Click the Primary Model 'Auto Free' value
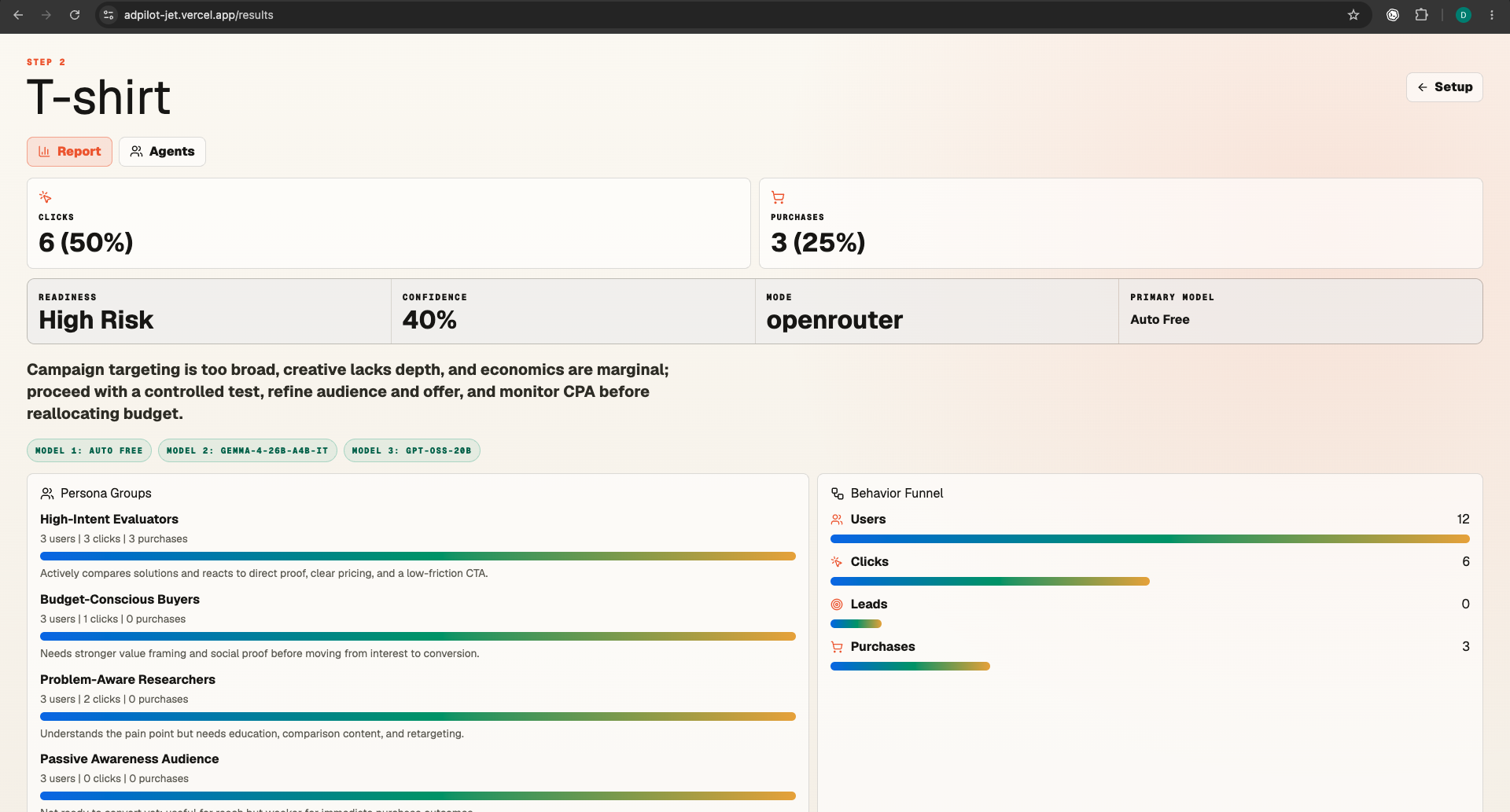This screenshot has width=1510, height=812. click(x=1159, y=320)
